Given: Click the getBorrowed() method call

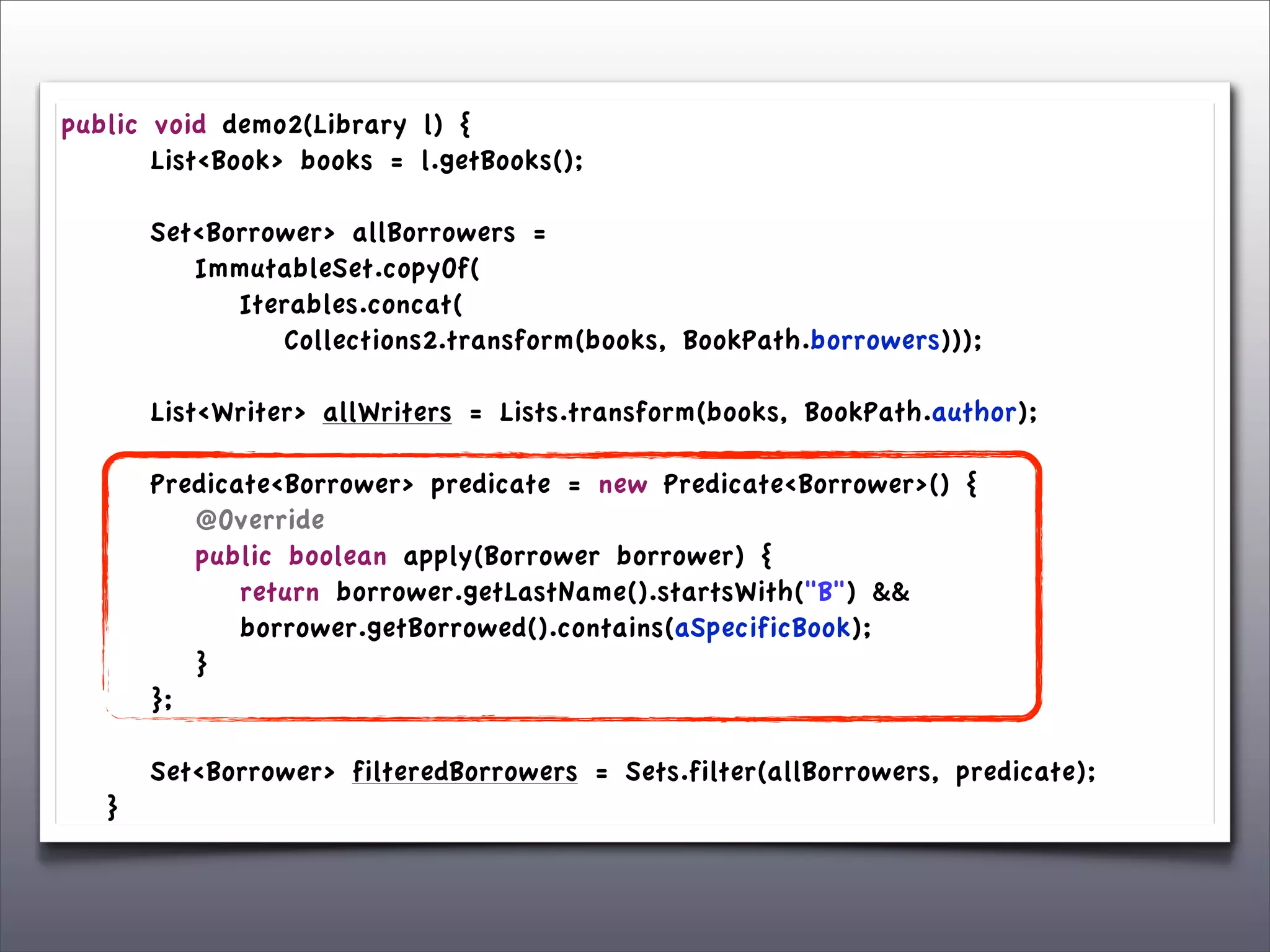Looking at the screenshot, I should point(457,628).
